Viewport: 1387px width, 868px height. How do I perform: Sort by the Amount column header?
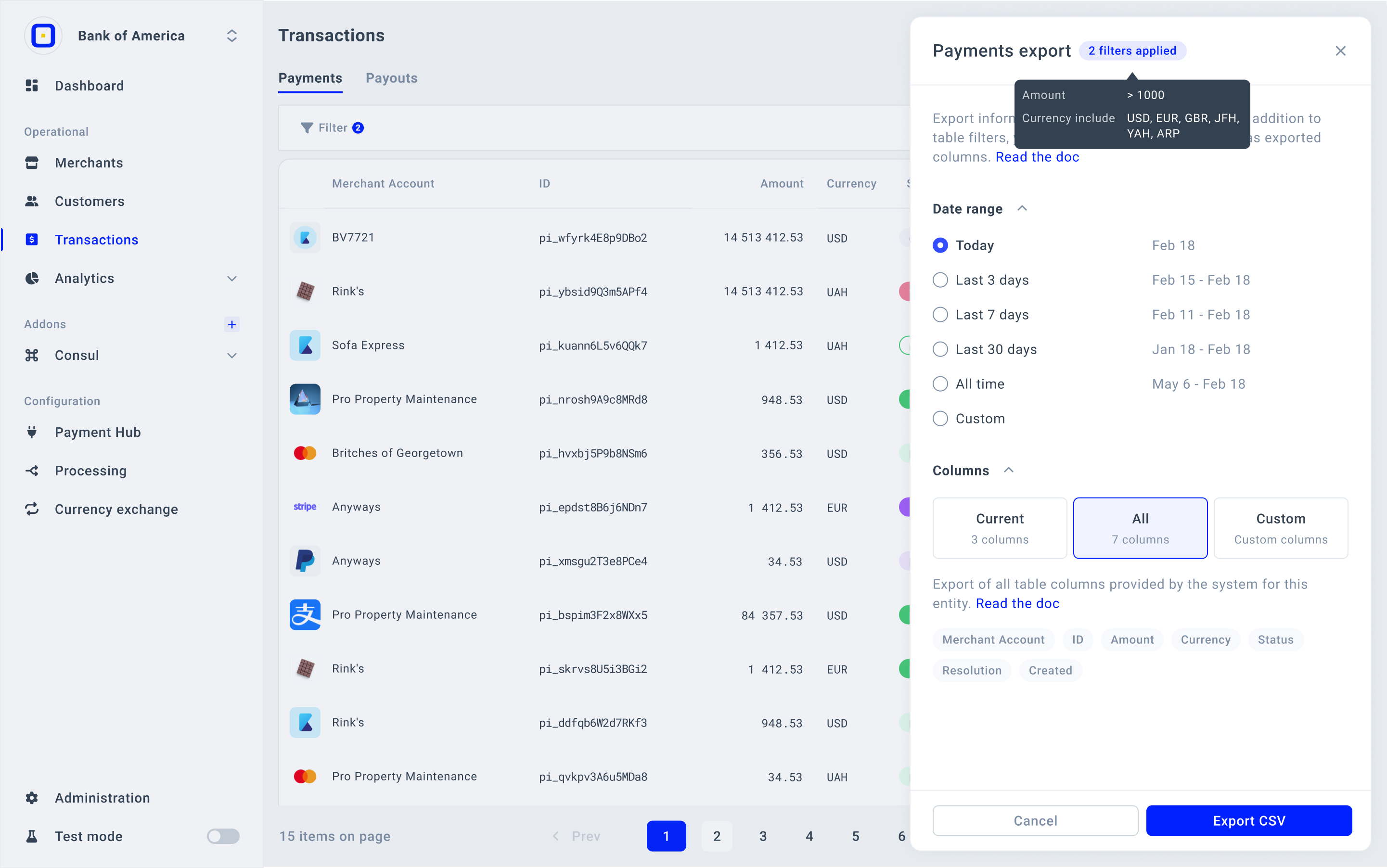(782, 184)
